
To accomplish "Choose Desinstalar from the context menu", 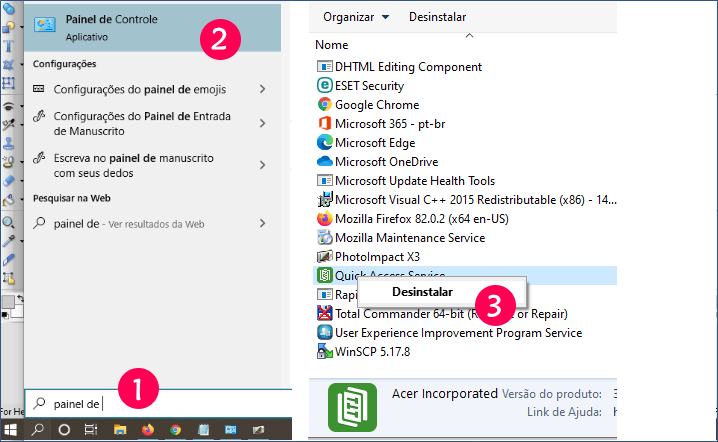I will click(422, 292).
